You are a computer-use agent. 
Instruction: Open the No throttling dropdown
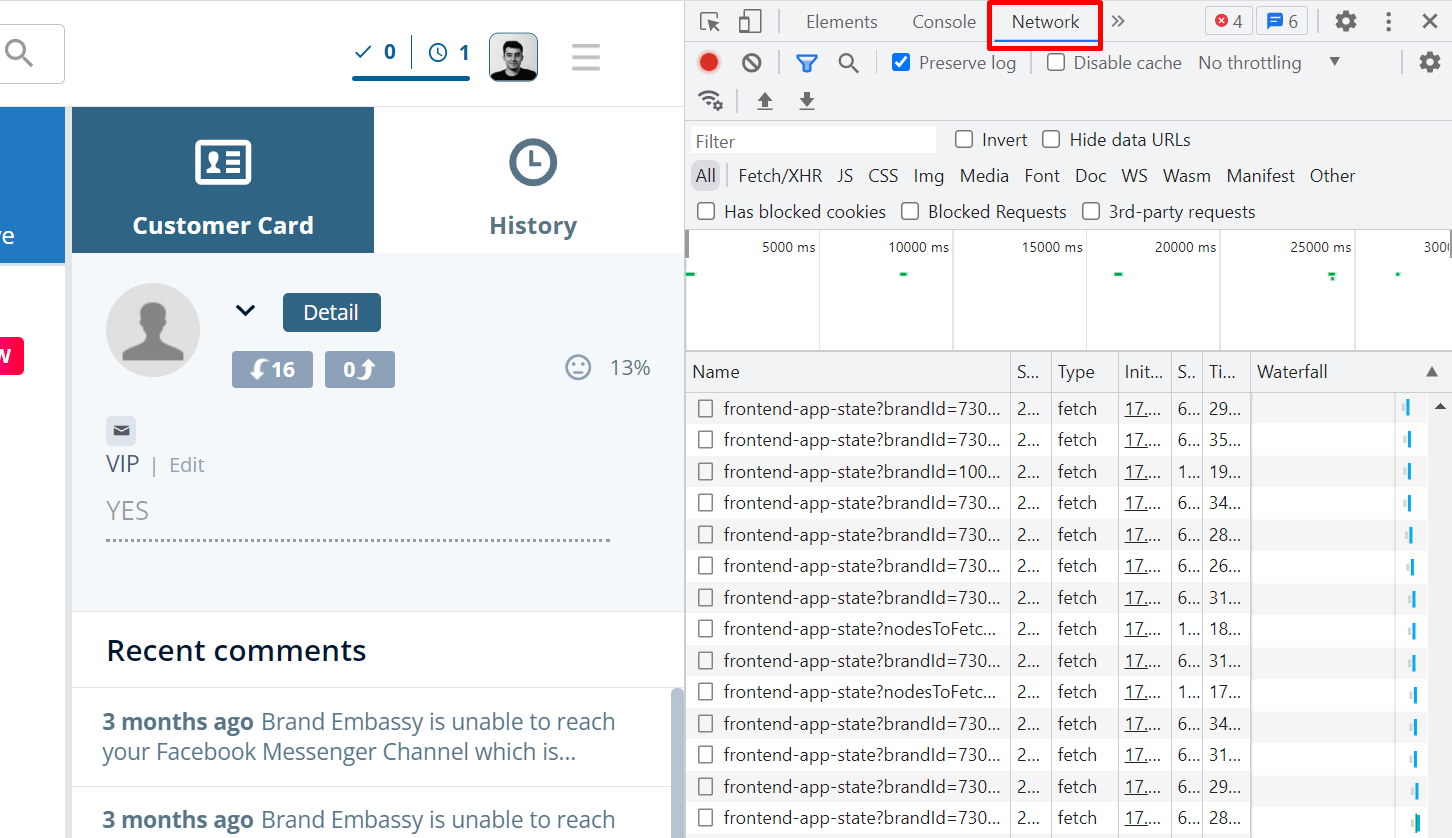(1269, 62)
